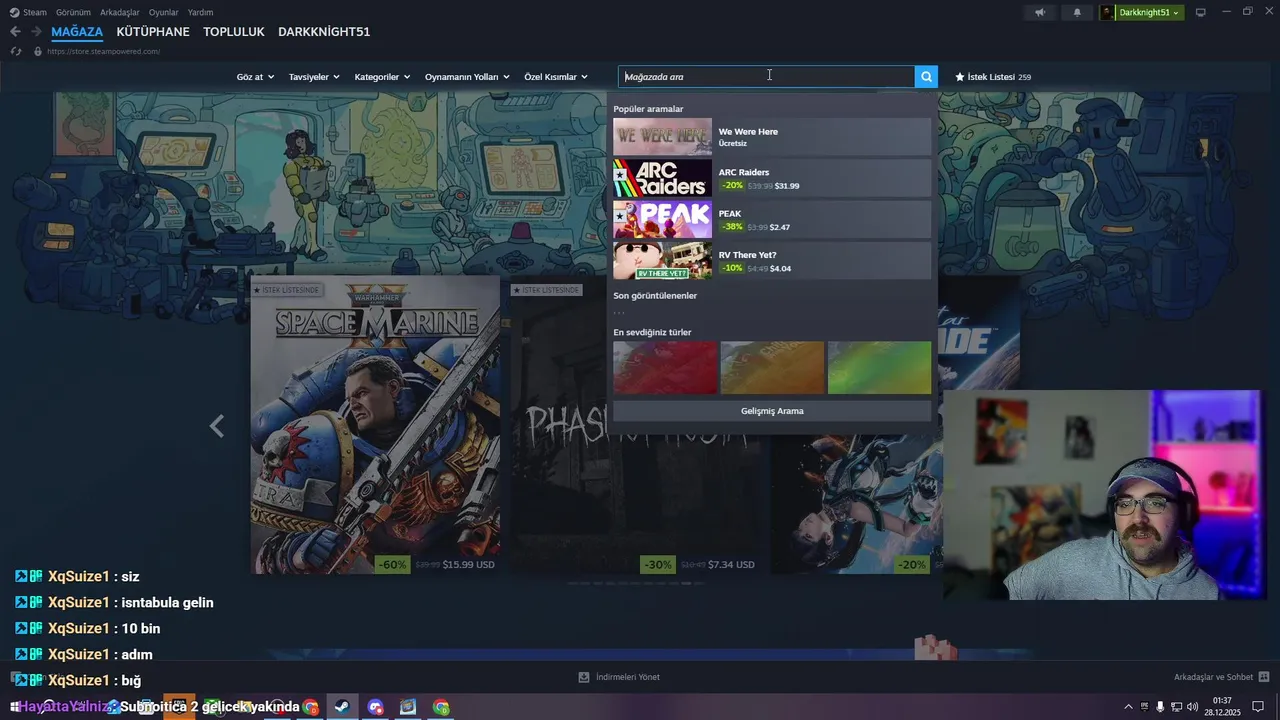
Task: Open Arkadaşlar ve Sohbet friends panel
Action: (1213, 677)
